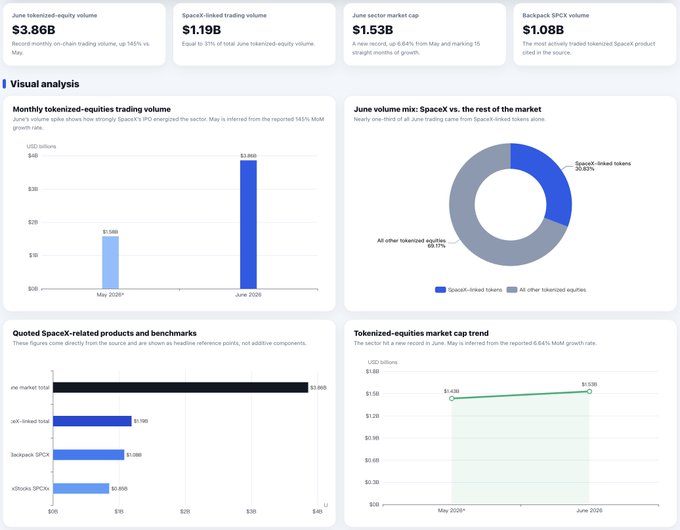Select the blue SpaceX-linked donut segment
This screenshot has height=530, width=680.
point(555,182)
